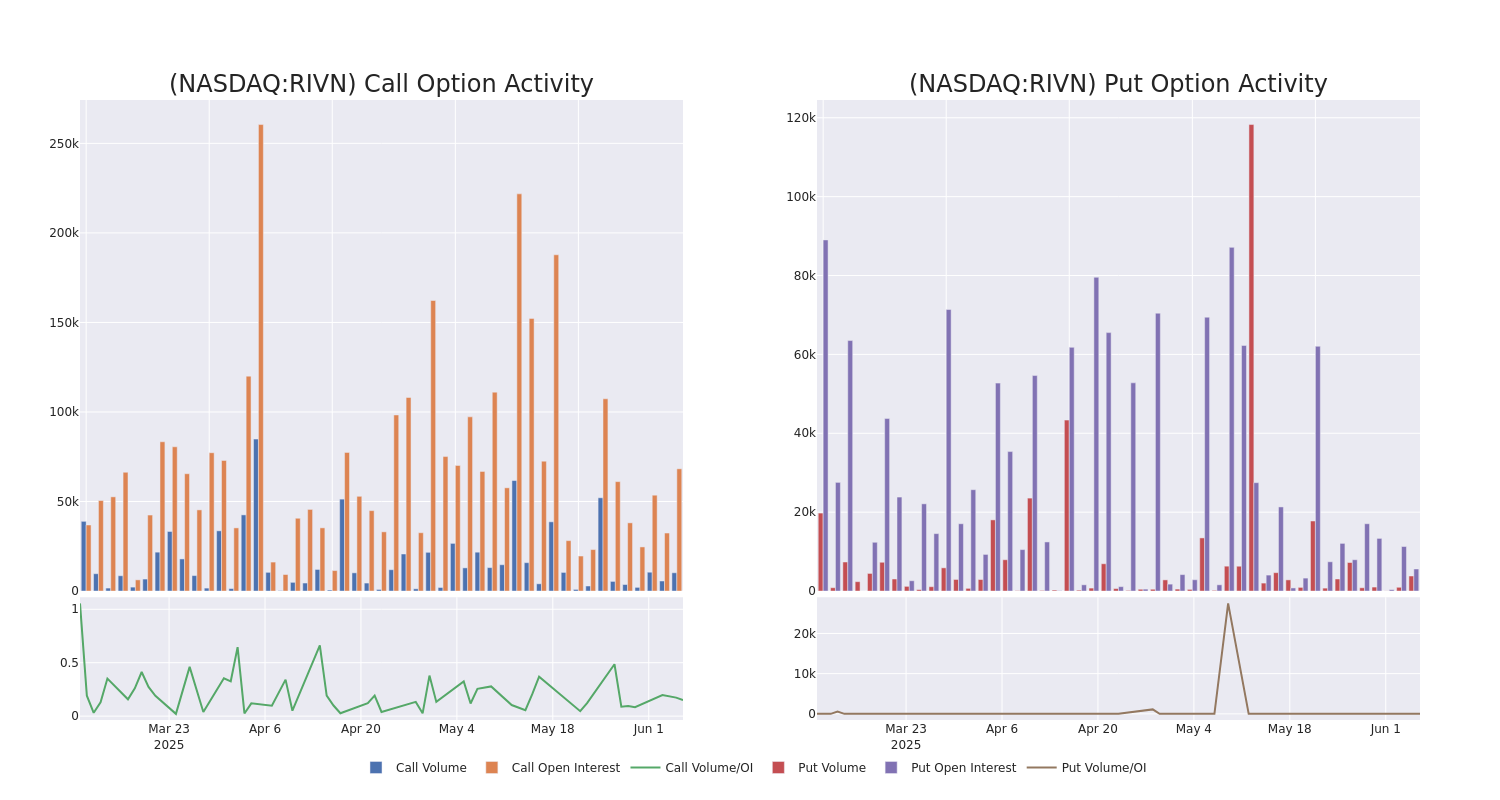
Task: Click the 80k tick on put chart axis
Action: 804,276
